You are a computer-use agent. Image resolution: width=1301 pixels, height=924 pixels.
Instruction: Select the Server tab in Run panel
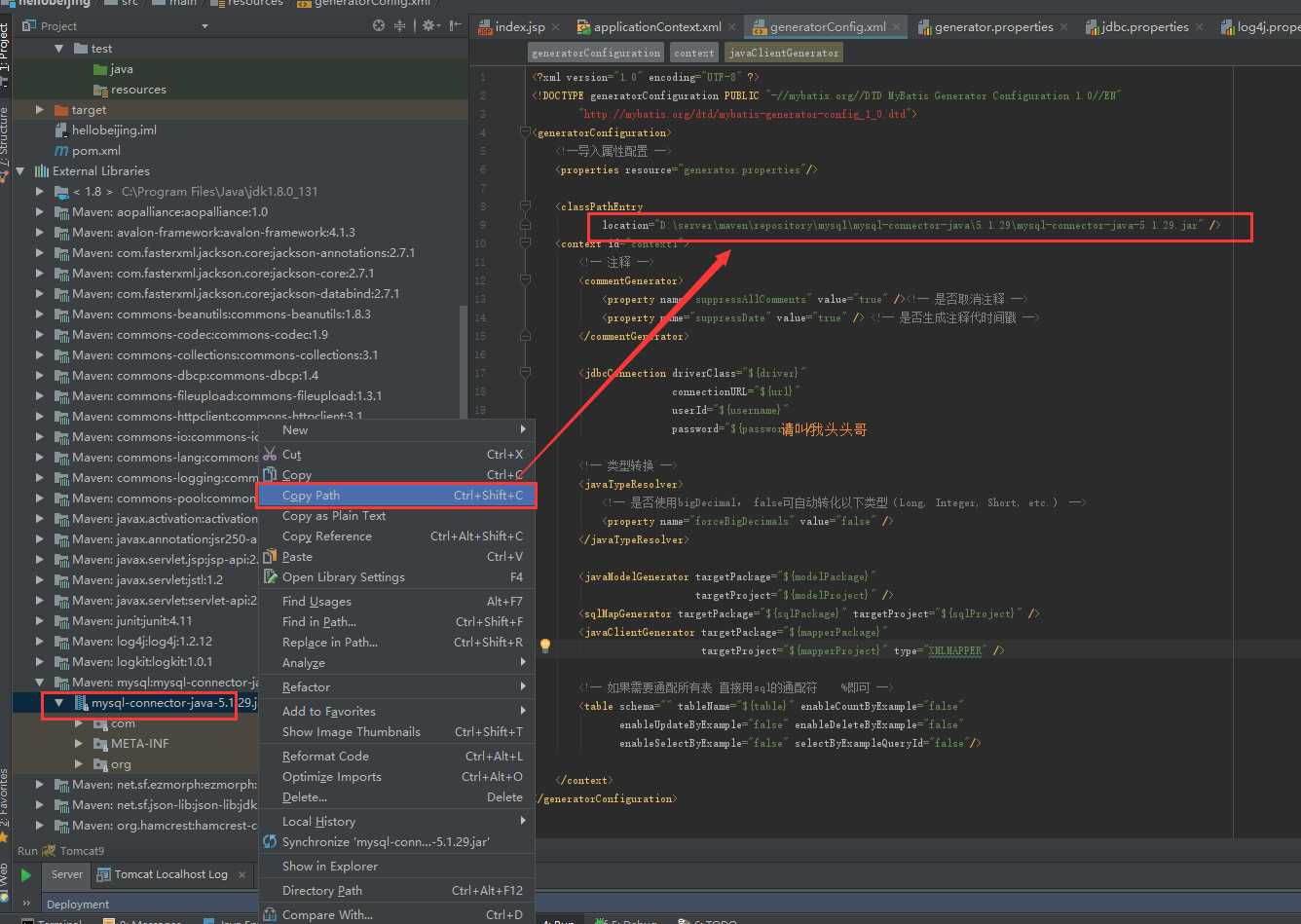click(67, 874)
